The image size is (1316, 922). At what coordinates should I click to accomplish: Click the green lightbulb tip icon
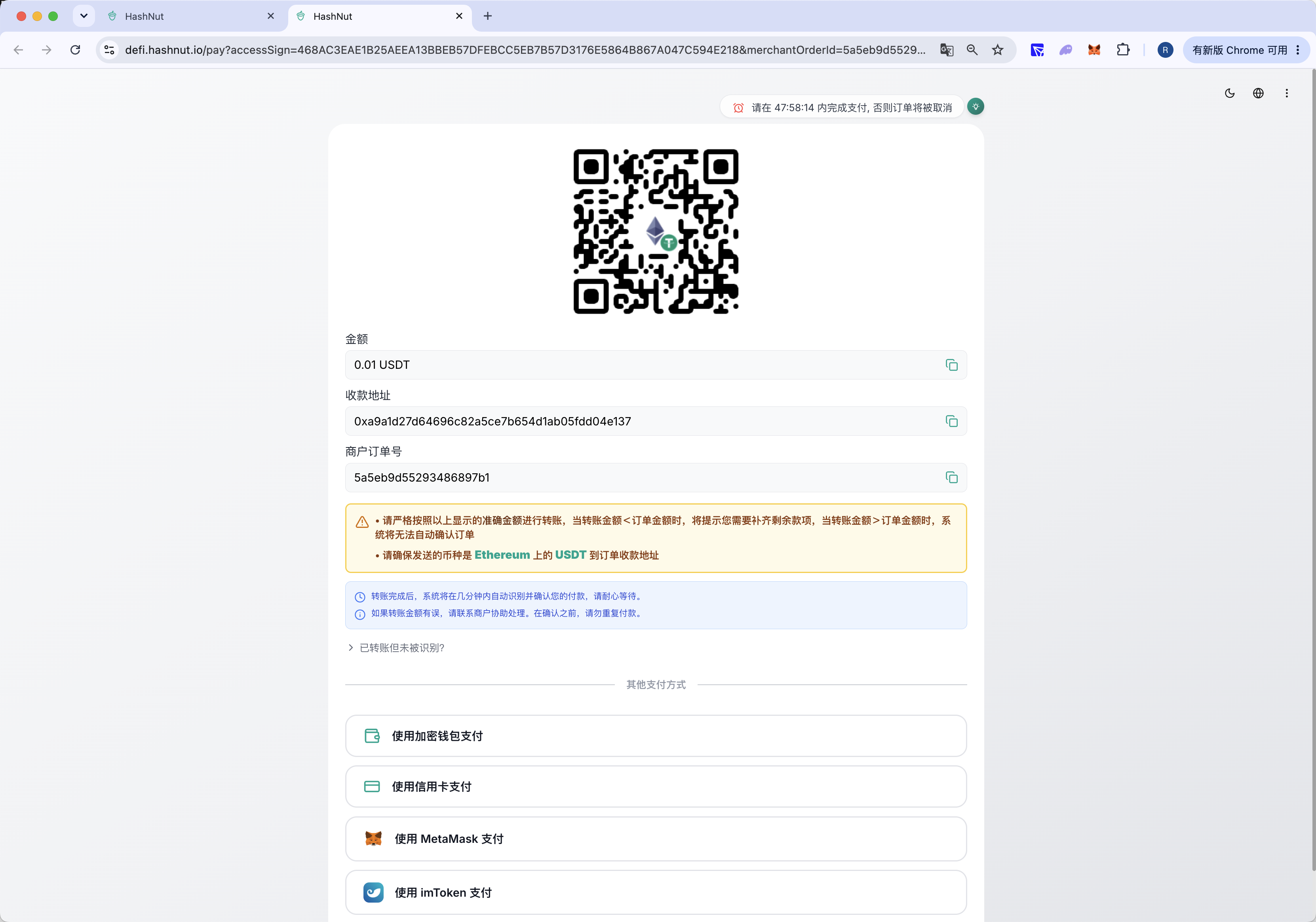(x=976, y=106)
